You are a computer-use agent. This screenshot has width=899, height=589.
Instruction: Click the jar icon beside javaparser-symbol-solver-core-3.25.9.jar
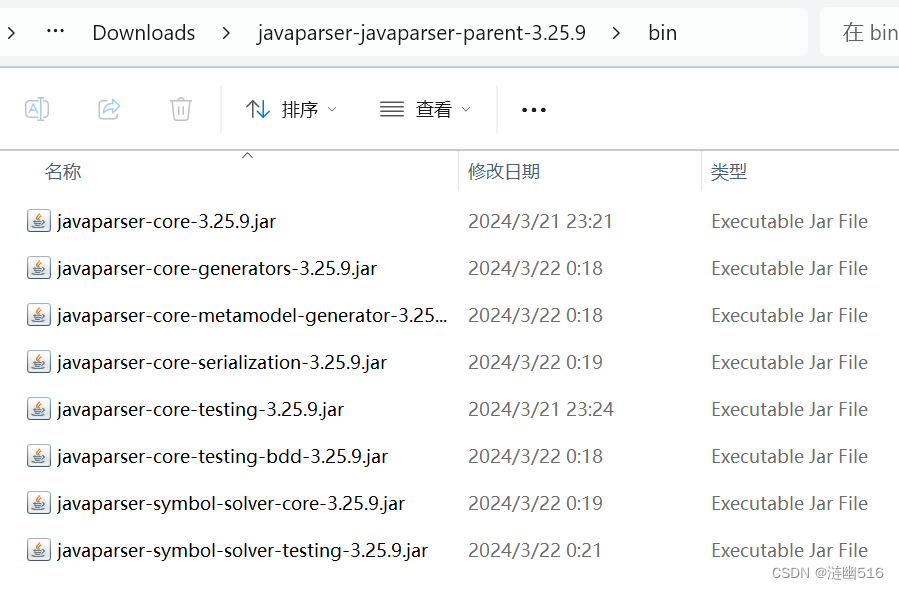[x=38, y=503]
